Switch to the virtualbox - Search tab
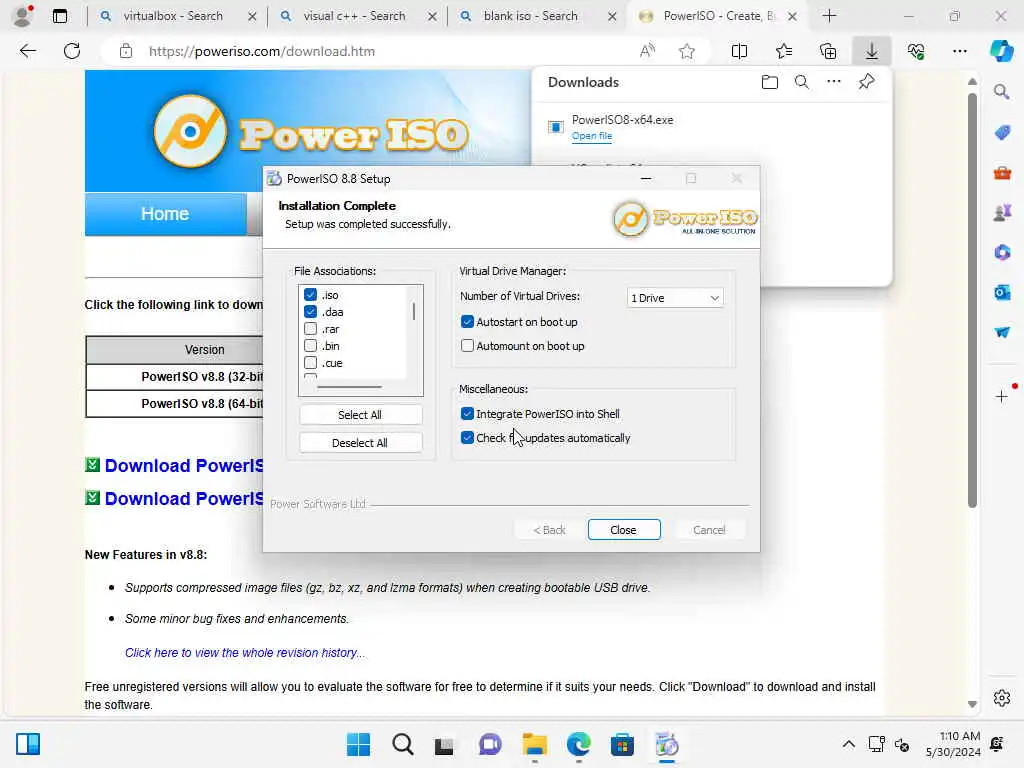 (x=172, y=16)
